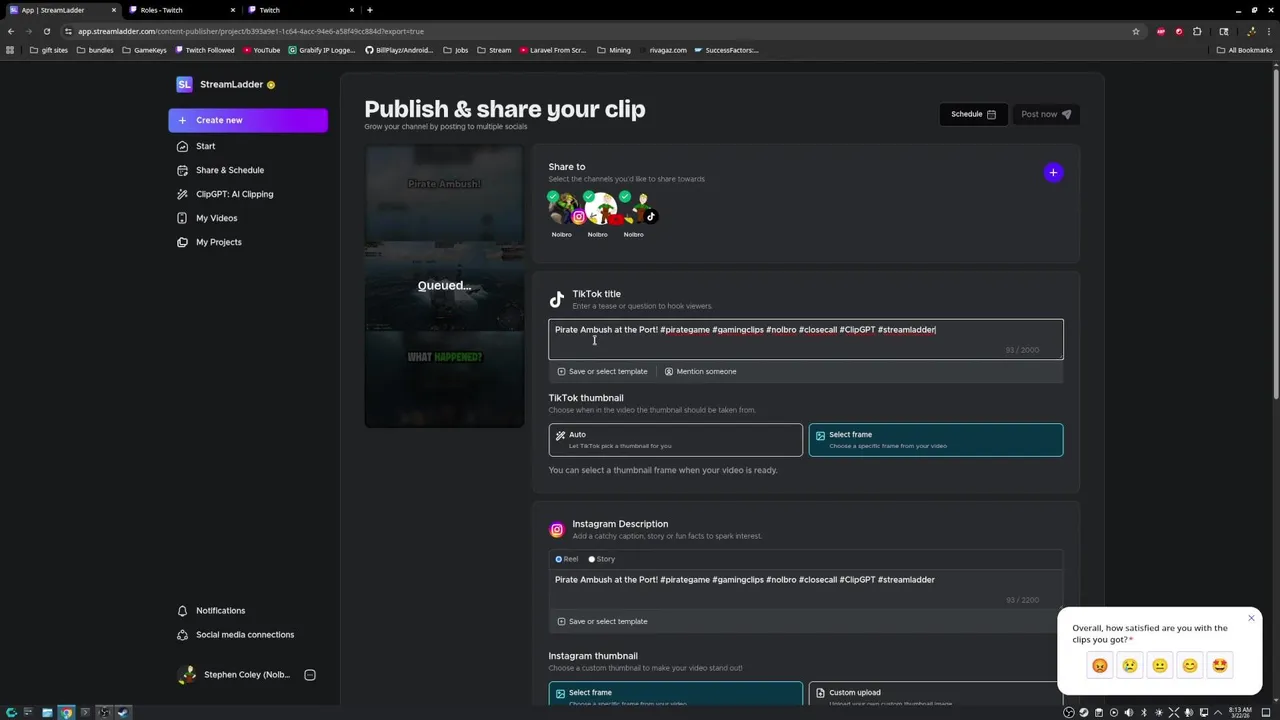
Task: Open Instagram Save or select template
Action: (x=602, y=621)
